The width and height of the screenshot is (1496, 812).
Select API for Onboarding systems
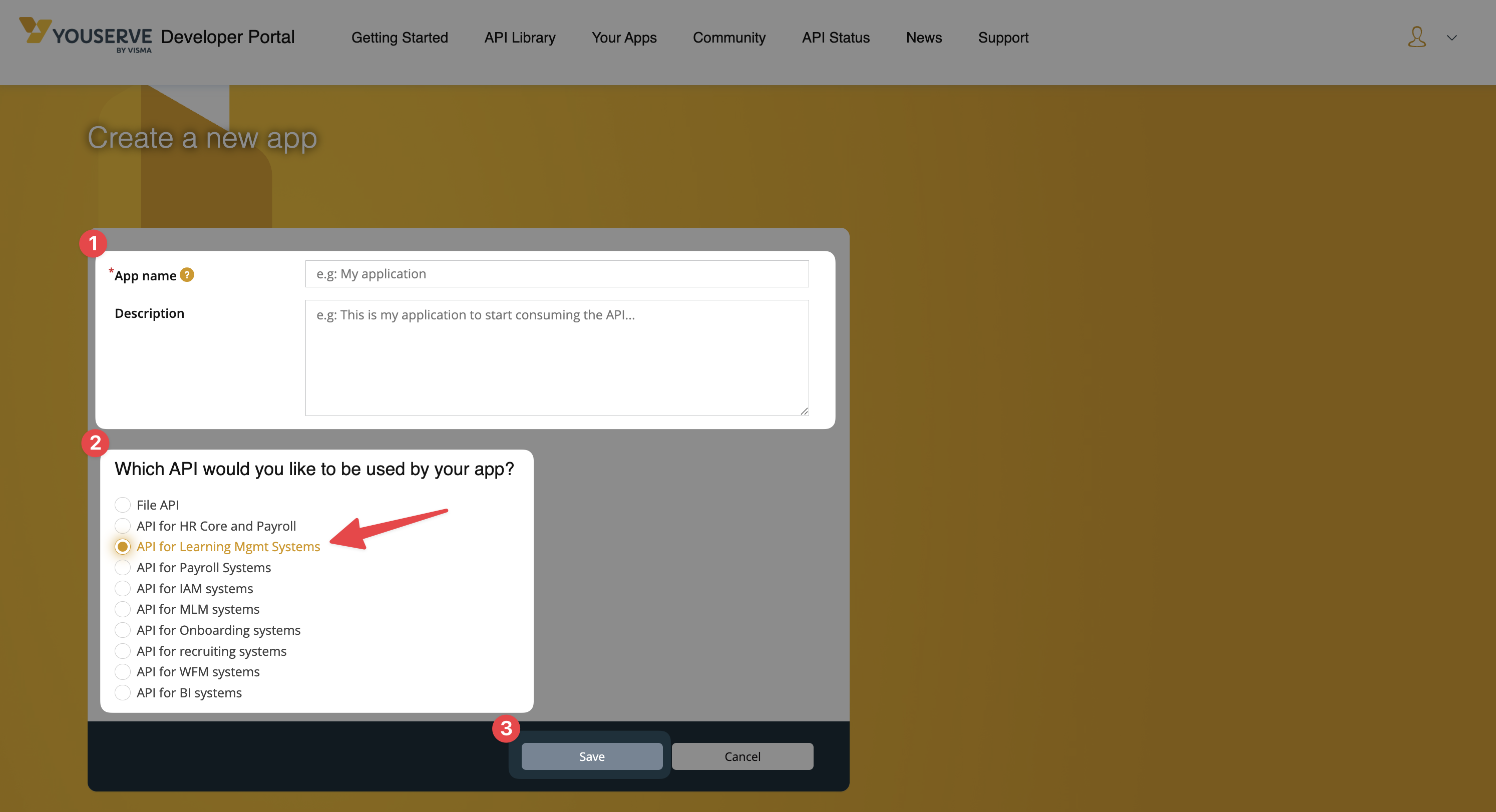pyautogui.click(x=123, y=630)
